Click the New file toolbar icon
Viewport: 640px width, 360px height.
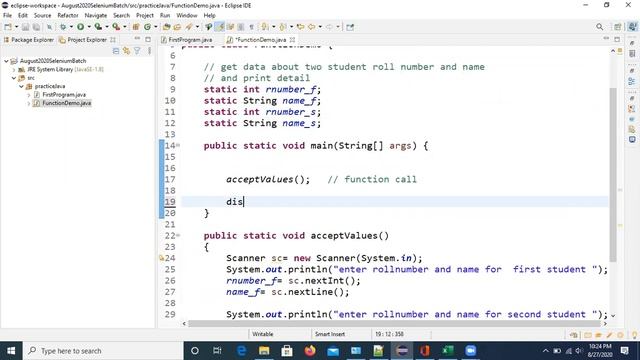pyautogui.click(x=8, y=27)
